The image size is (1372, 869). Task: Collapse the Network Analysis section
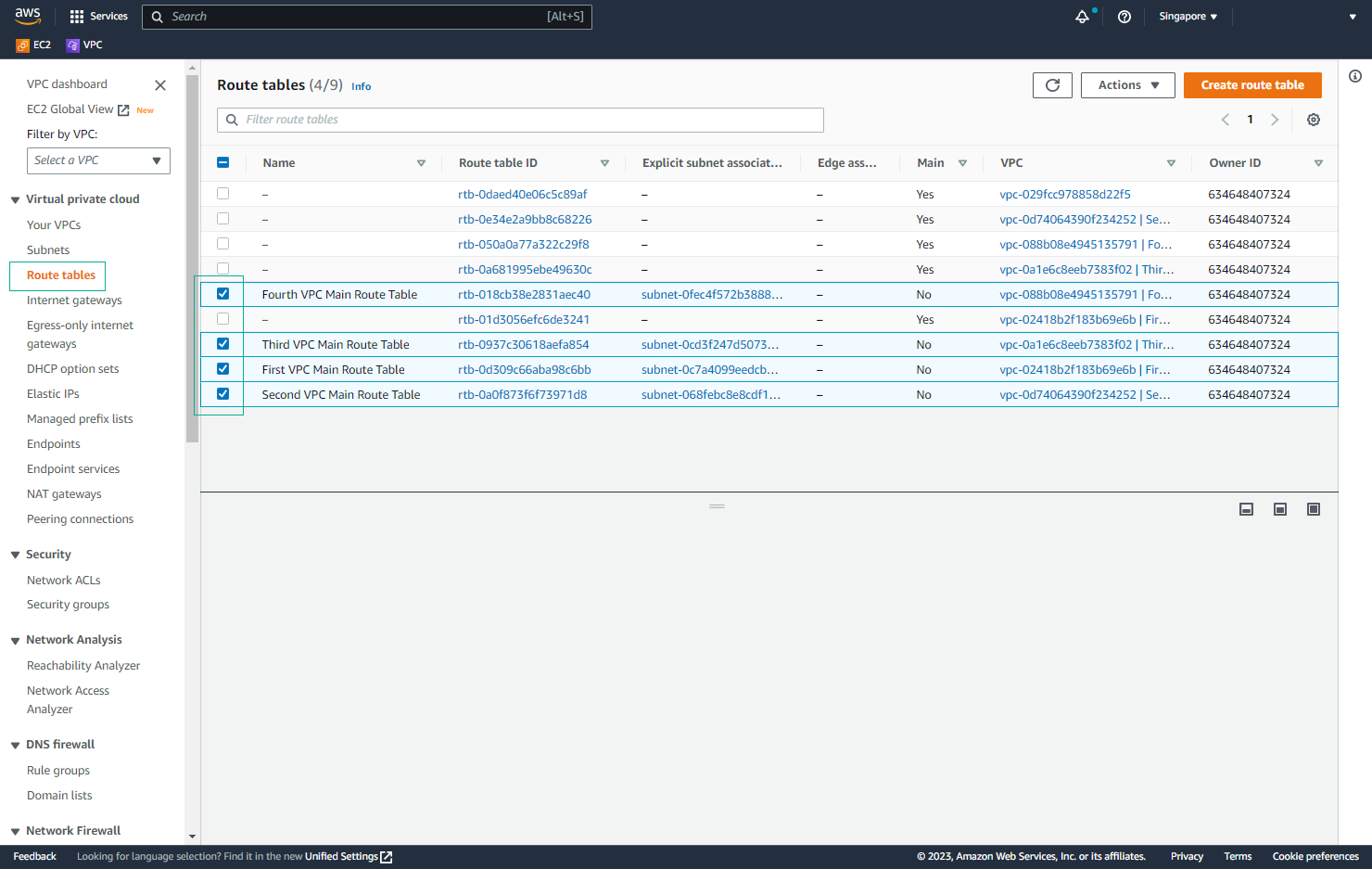click(15, 640)
